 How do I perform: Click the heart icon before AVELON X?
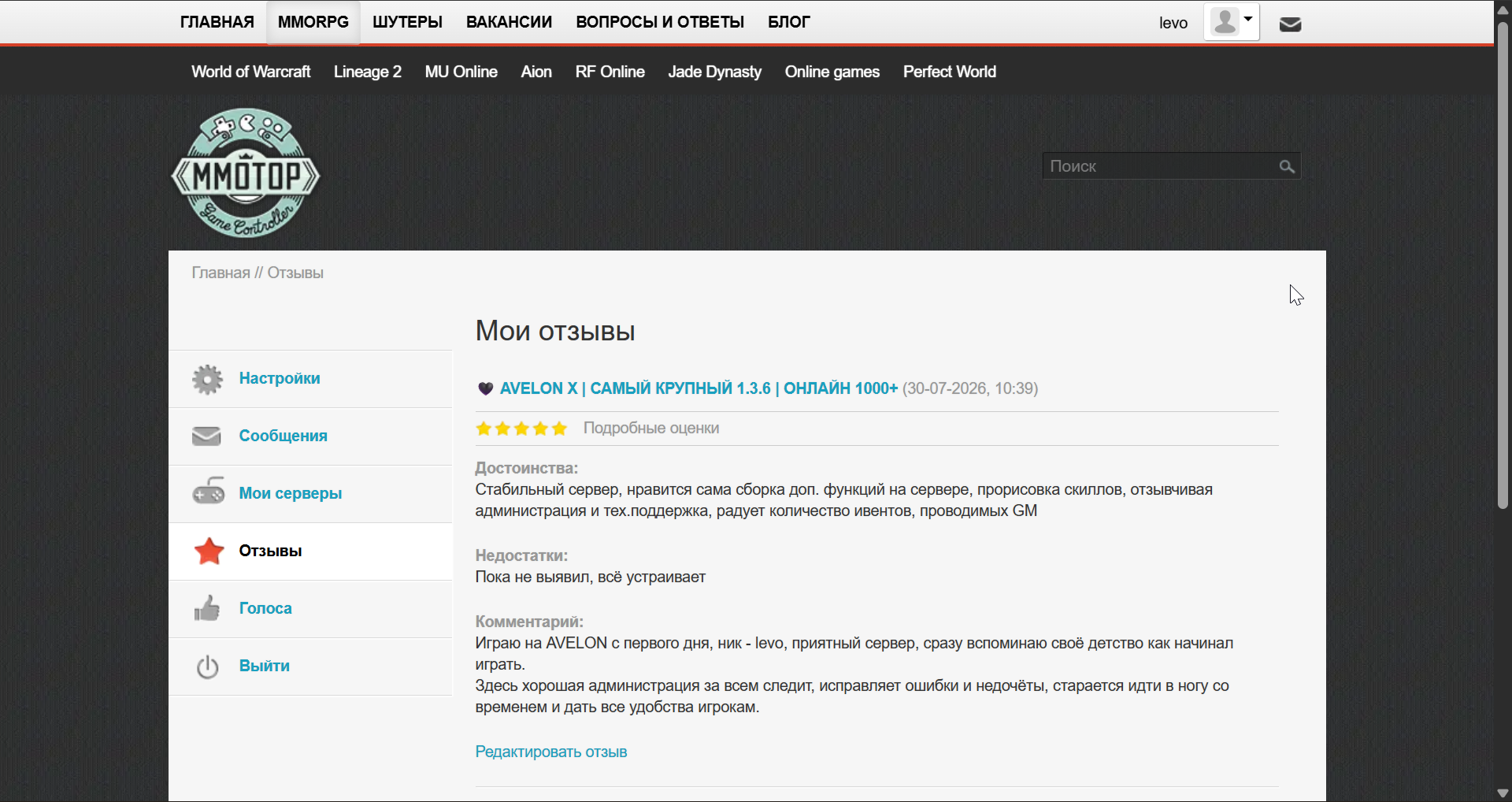point(485,388)
